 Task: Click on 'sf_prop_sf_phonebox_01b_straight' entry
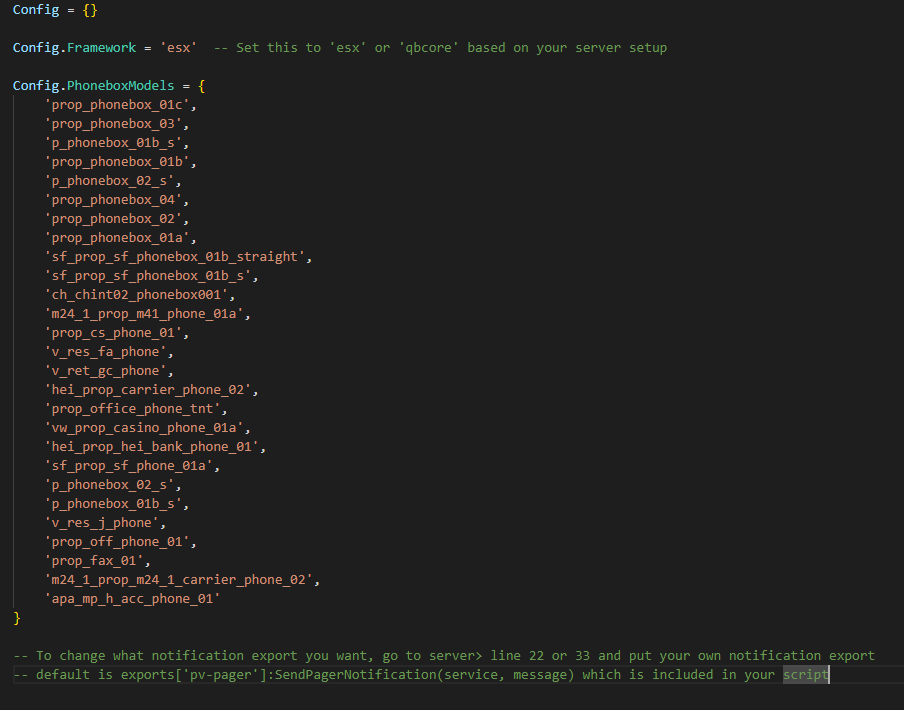[x=175, y=257]
